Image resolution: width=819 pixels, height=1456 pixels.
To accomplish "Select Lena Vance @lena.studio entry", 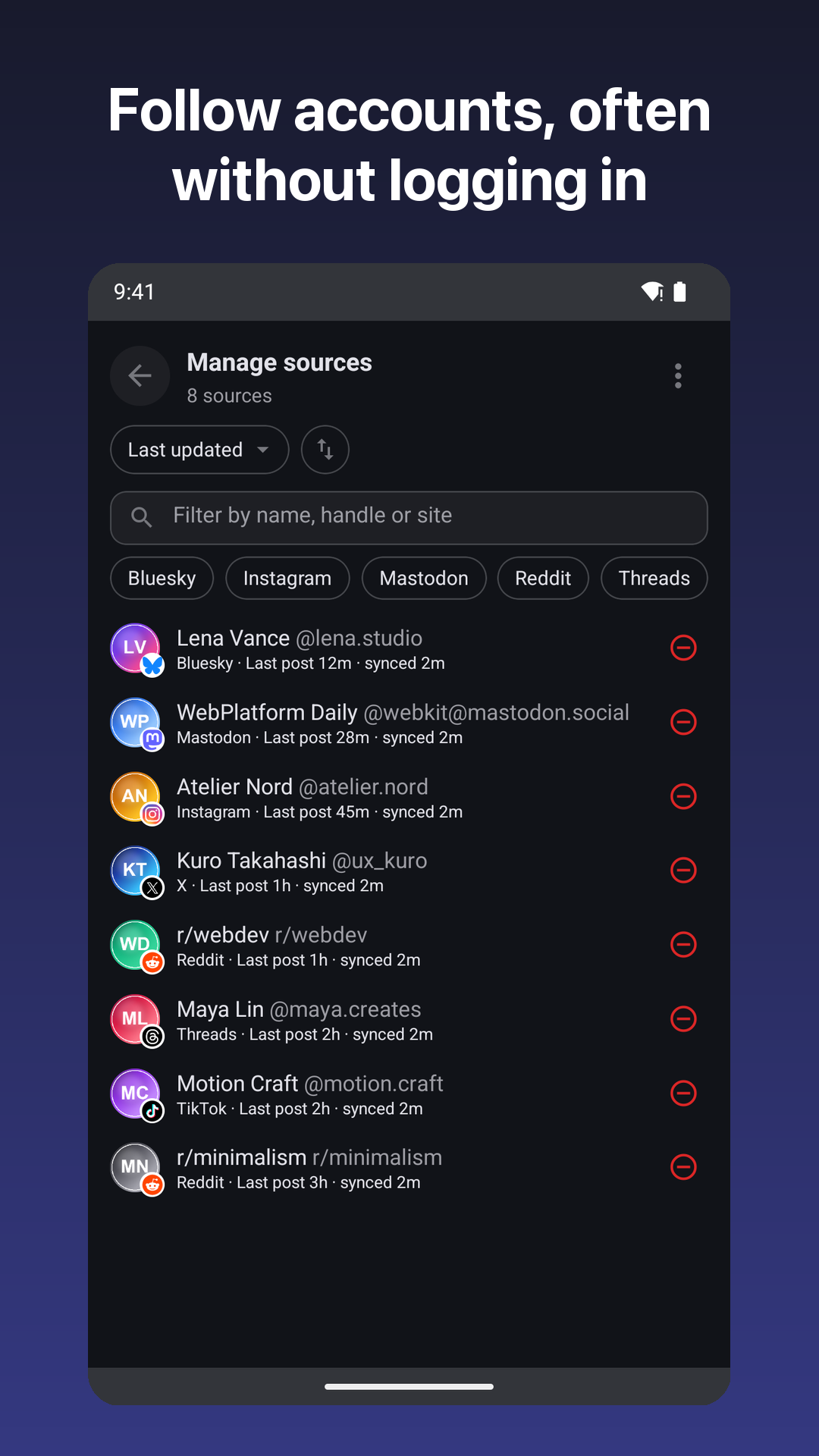I will coord(300,639).
